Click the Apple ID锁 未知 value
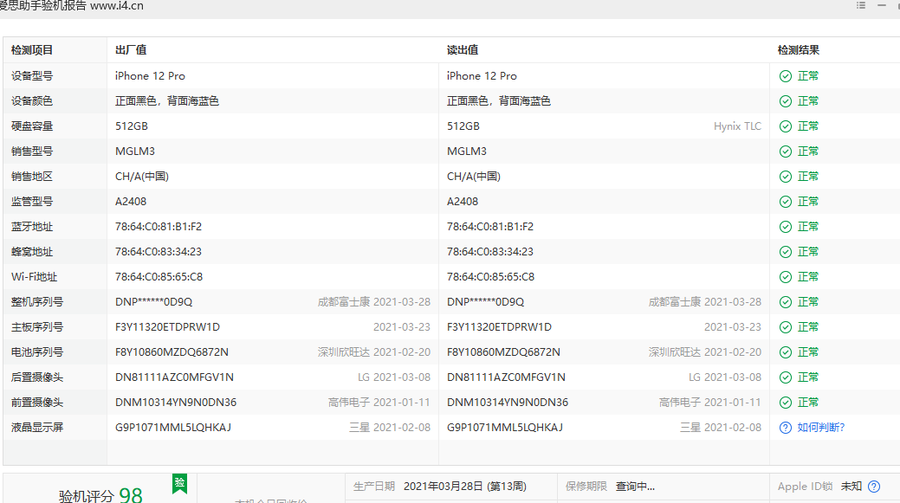This screenshot has width=900, height=503. 851,486
